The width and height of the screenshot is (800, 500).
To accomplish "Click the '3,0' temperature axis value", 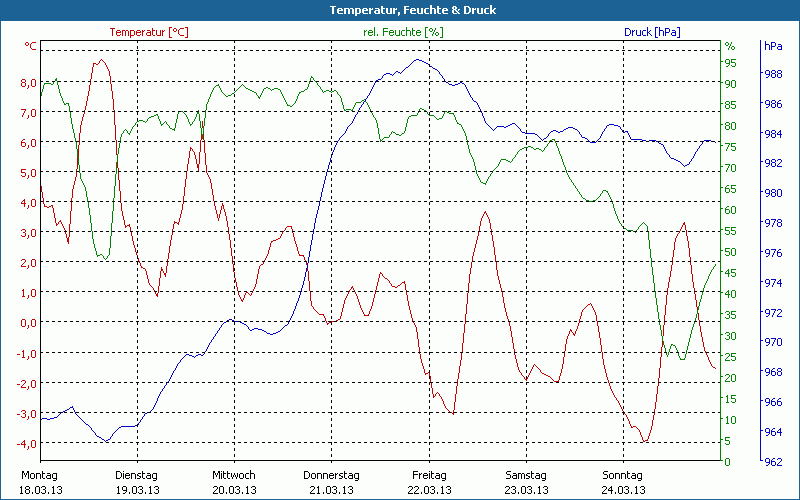I will click(x=28, y=233).
